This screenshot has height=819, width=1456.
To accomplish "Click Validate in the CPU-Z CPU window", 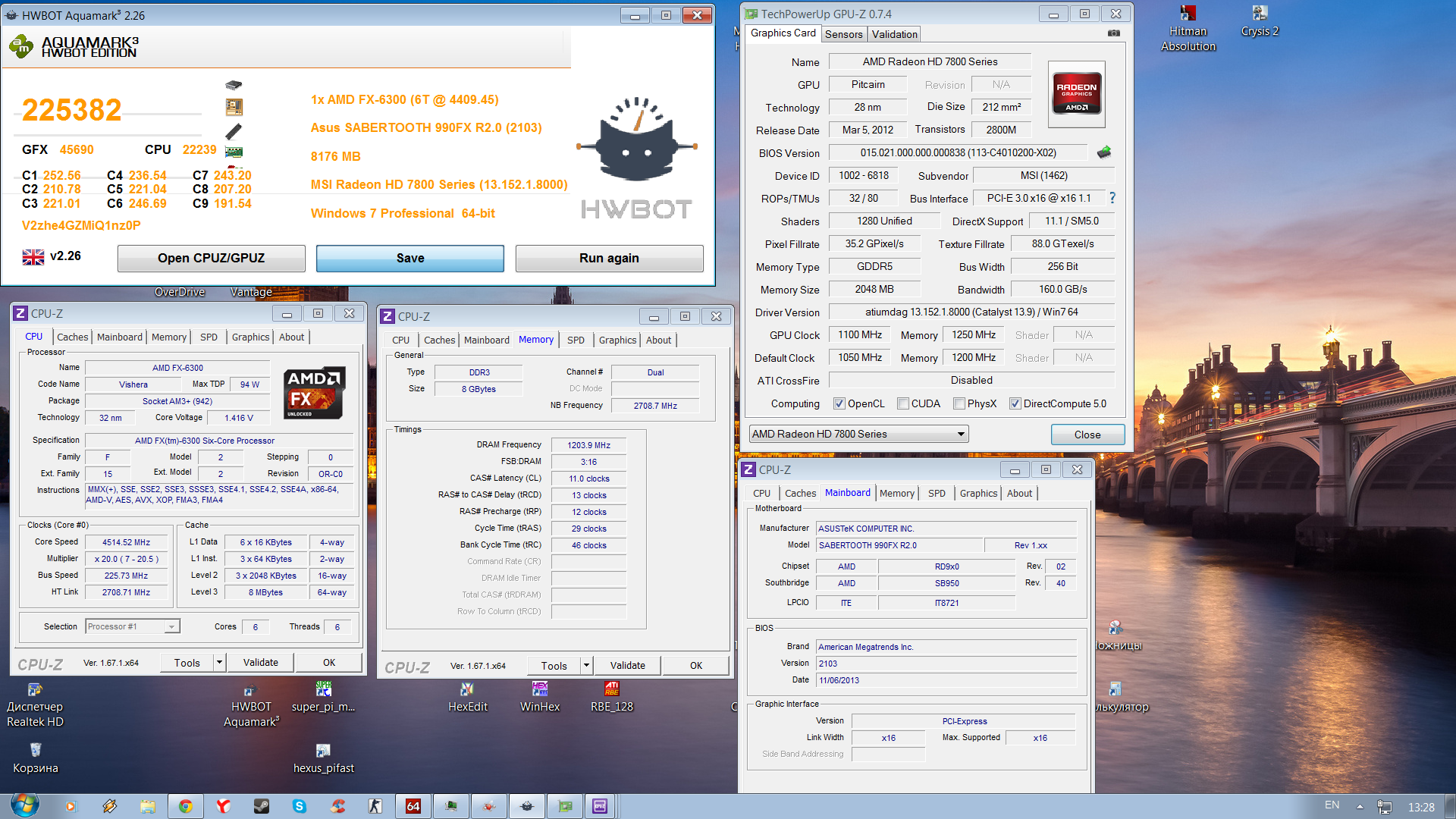I will pyautogui.click(x=260, y=662).
